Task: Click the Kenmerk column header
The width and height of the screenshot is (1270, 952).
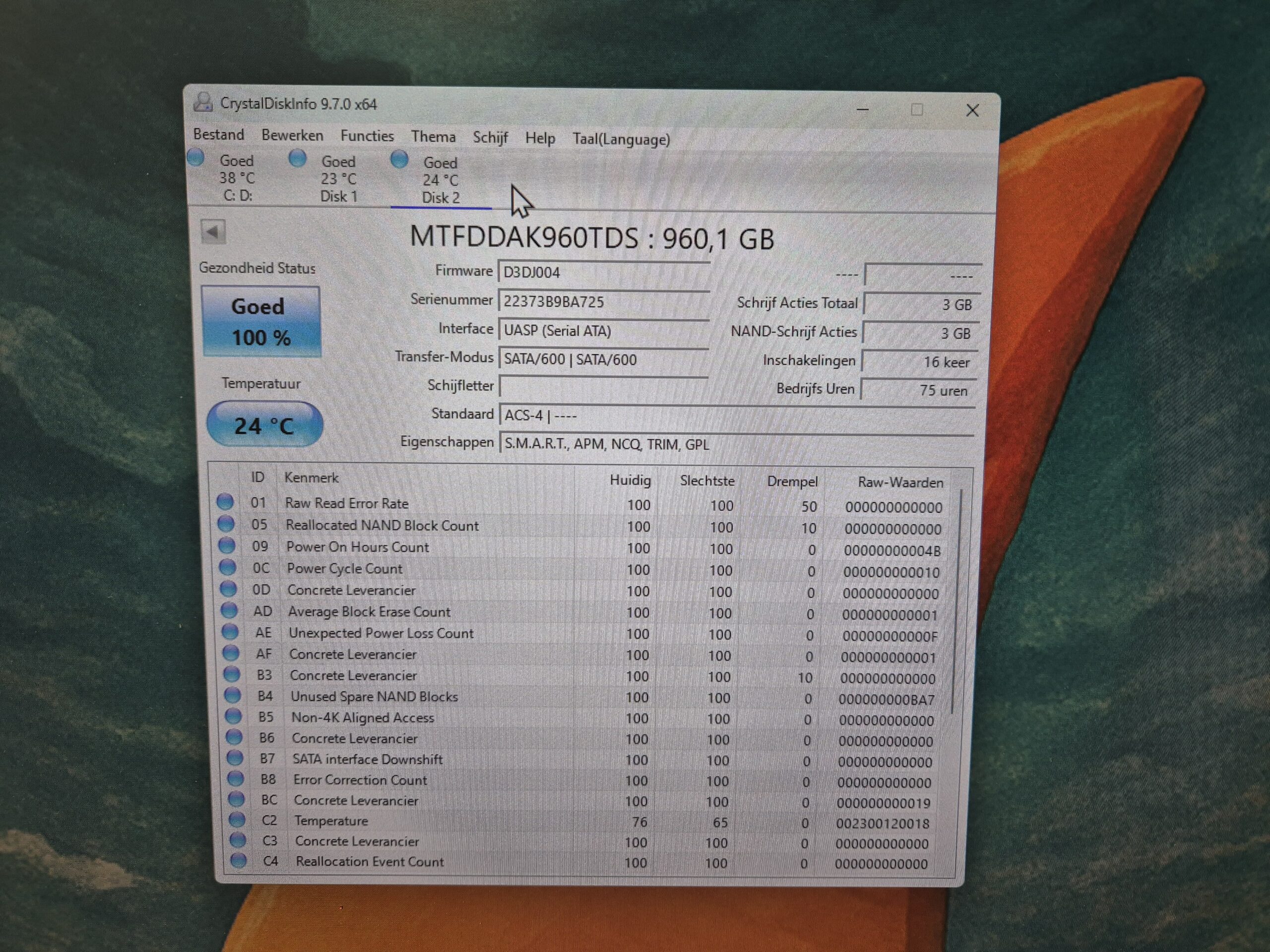Action: pos(311,477)
